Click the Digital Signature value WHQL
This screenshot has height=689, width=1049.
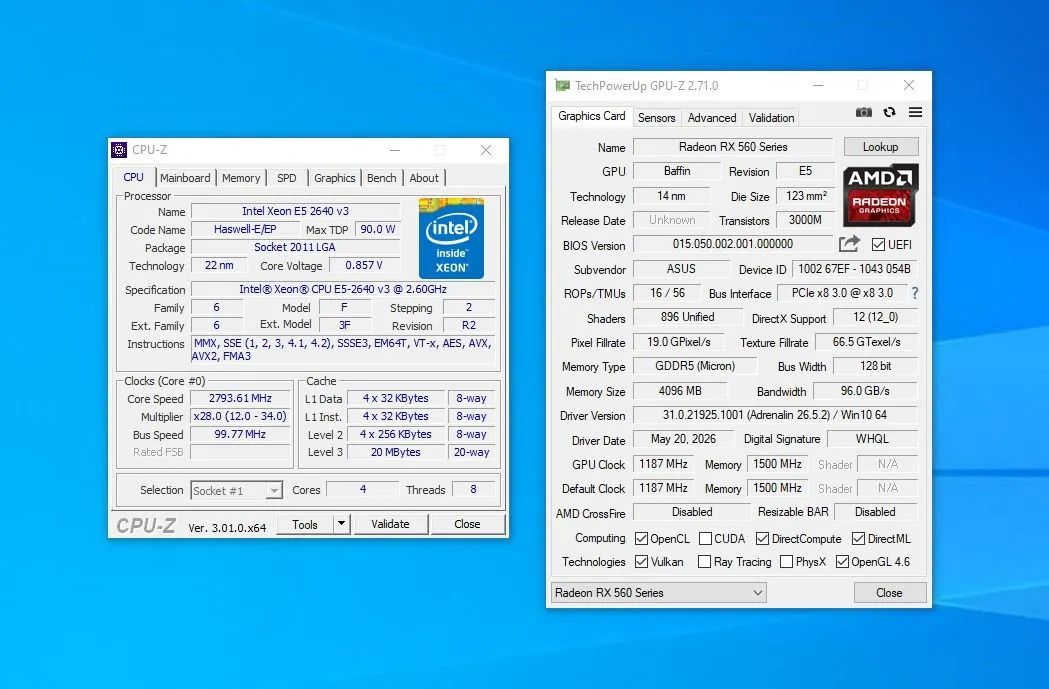pyautogui.click(x=872, y=439)
